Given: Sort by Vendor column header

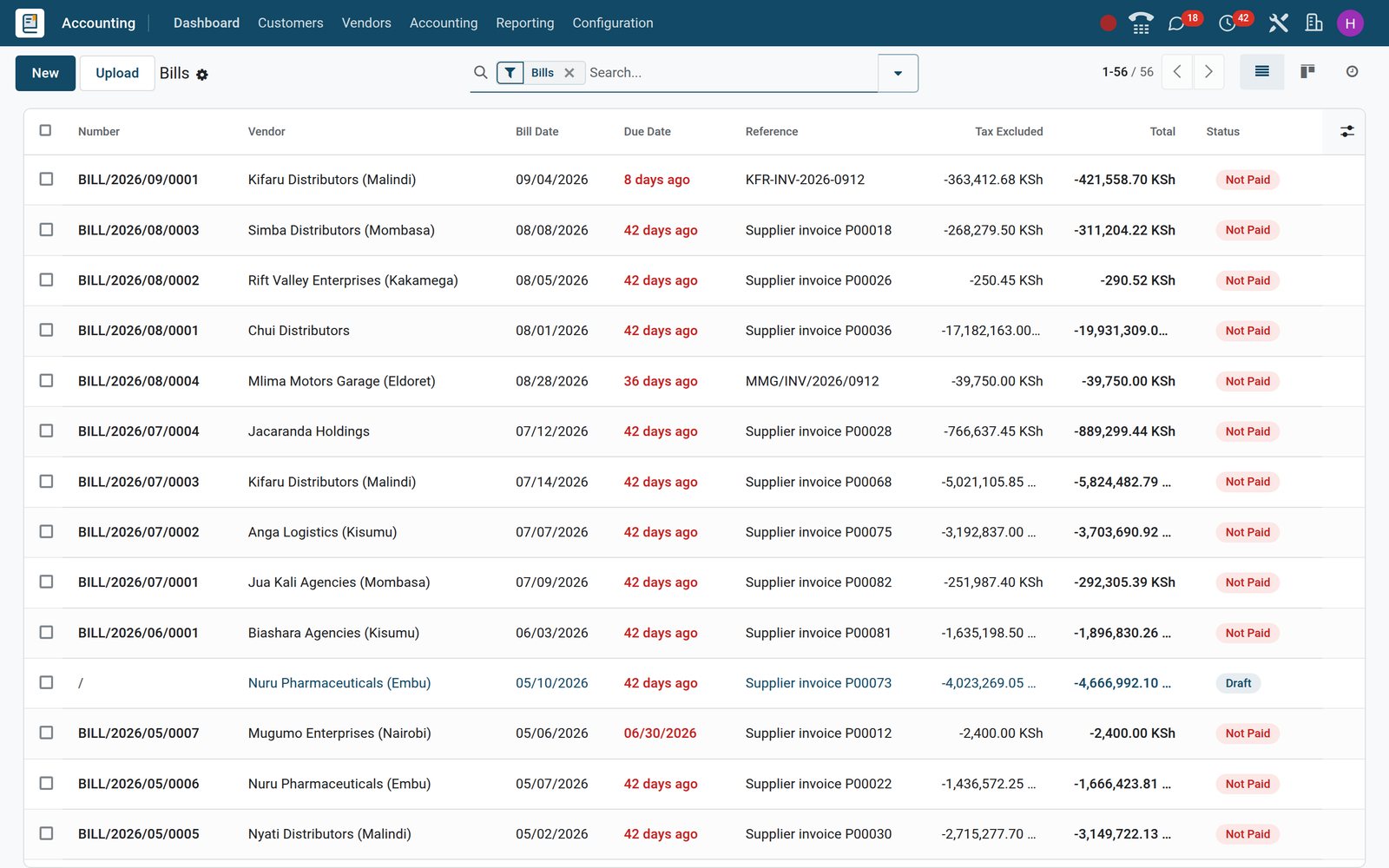Looking at the screenshot, I should pos(267,132).
